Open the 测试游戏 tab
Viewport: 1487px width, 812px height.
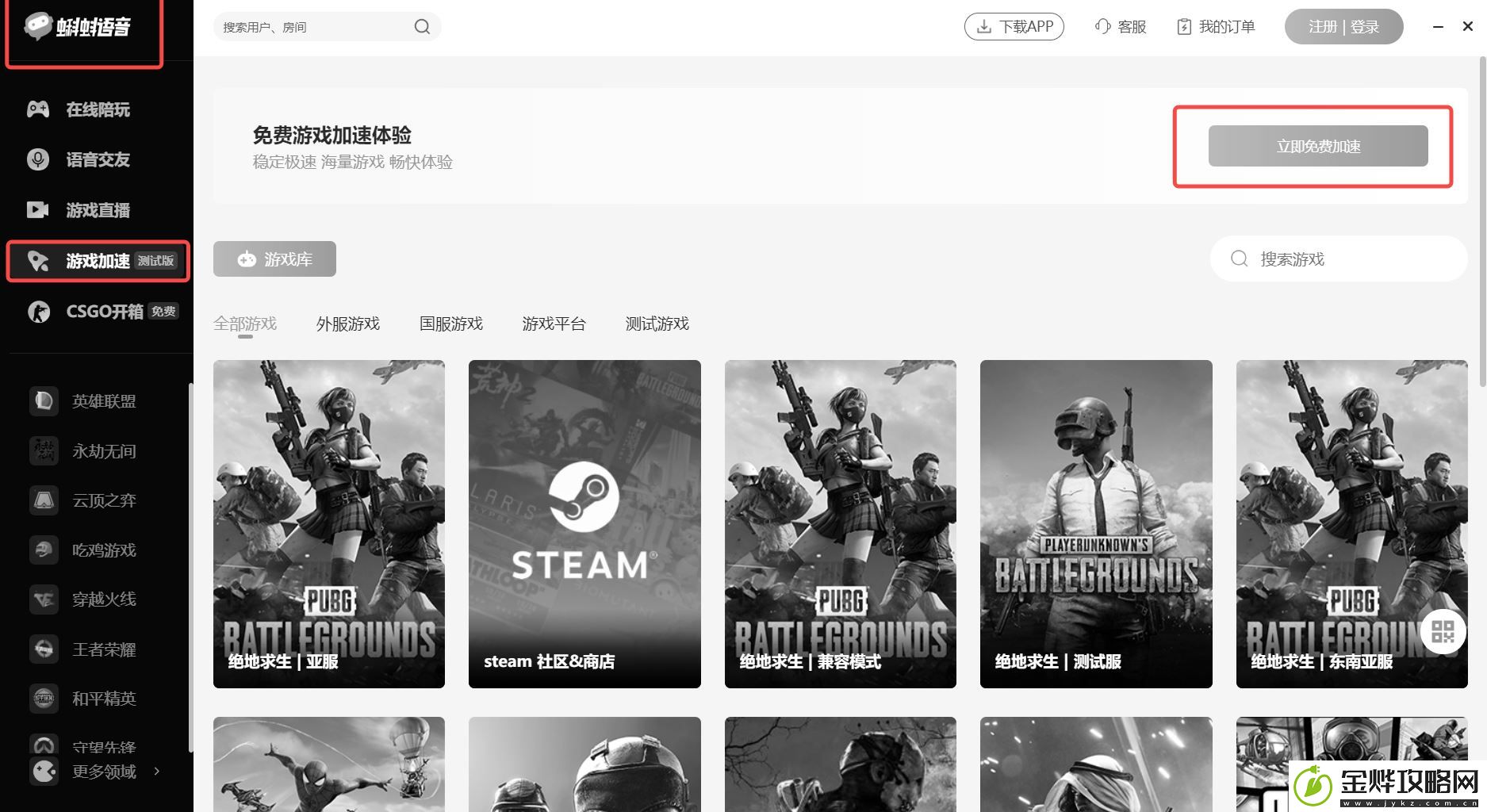pyautogui.click(x=657, y=324)
